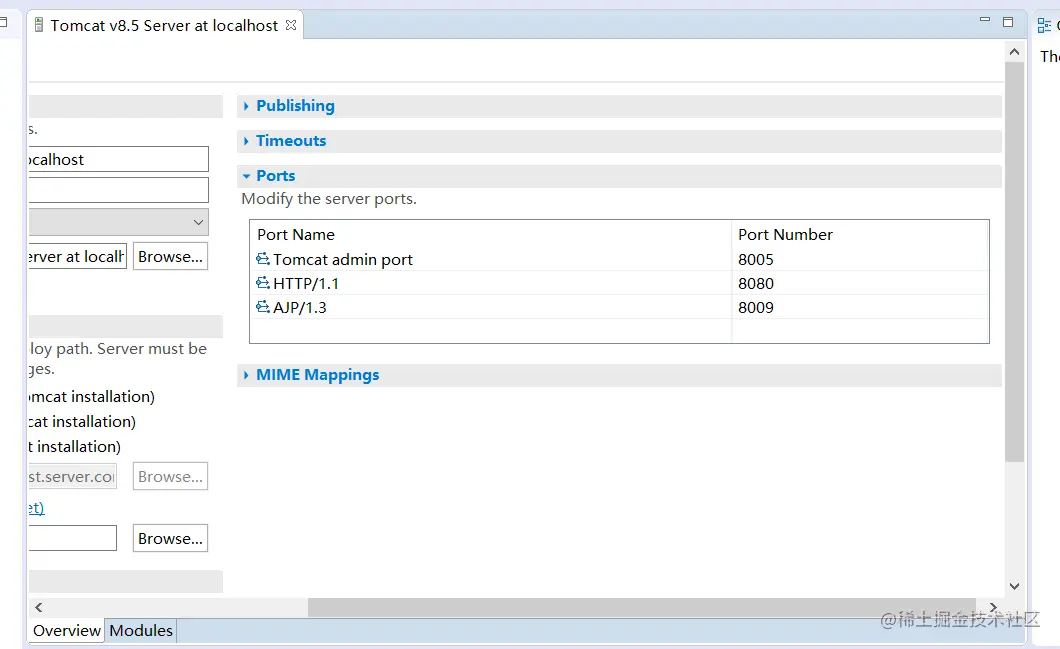Viewport: 1060px width, 649px height.
Task: Click Browse next to configuration path
Action: click(170, 256)
